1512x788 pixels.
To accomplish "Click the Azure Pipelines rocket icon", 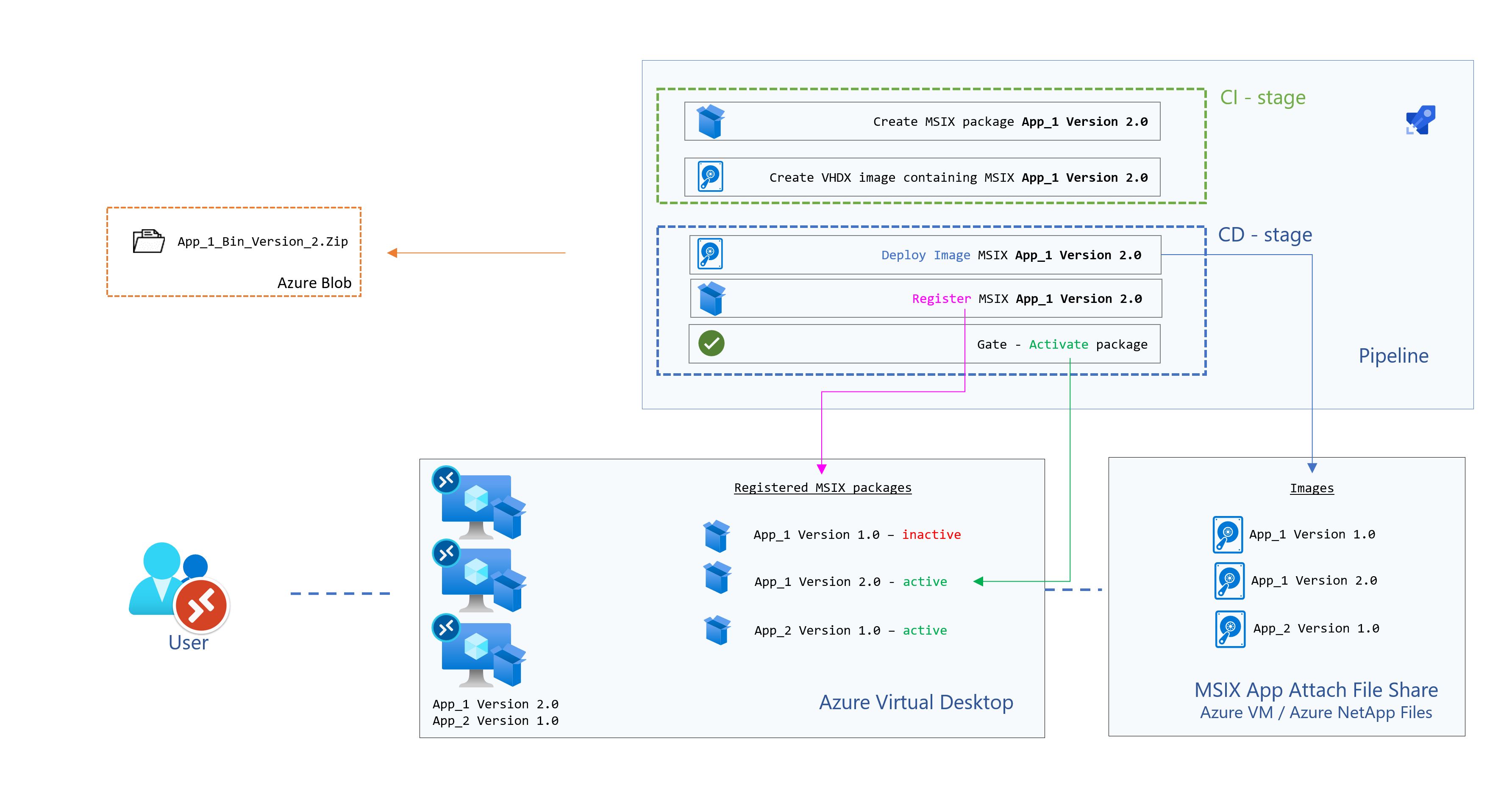I will (1420, 120).
